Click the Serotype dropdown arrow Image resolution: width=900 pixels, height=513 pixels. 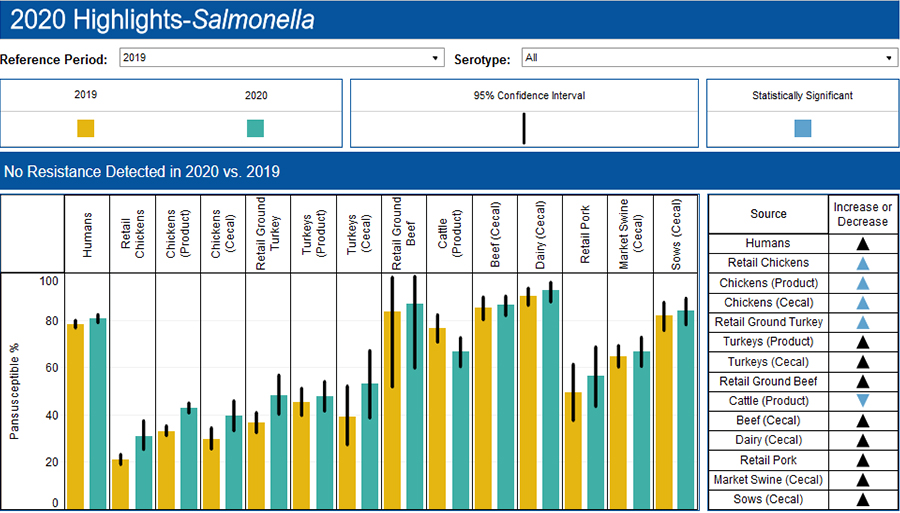pyautogui.click(x=889, y=58)
